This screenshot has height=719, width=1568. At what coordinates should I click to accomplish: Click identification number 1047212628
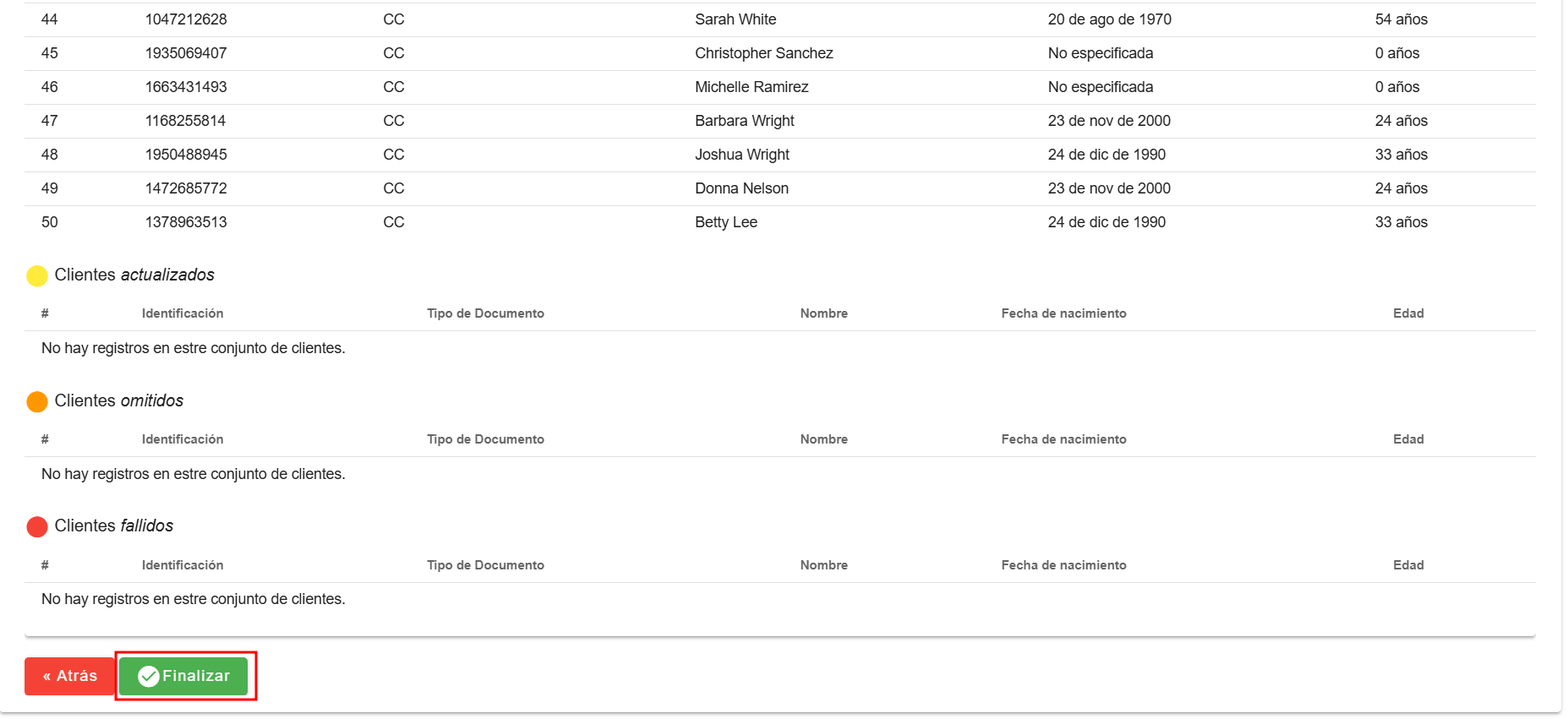pyautogui.click(x=186, y=19)
